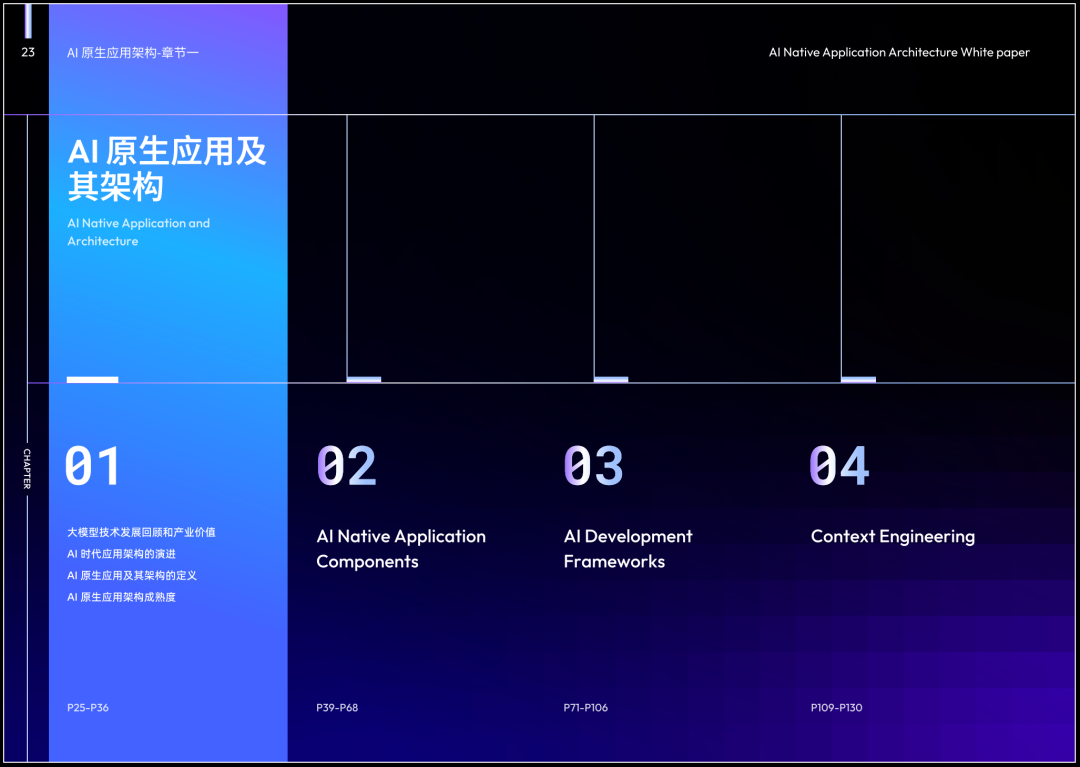Click 'AI 原生应用及其架构的定义' line

[x=132, y=575]
